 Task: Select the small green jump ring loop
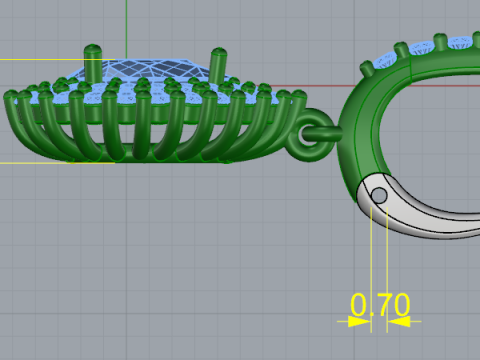click(309, 135)
